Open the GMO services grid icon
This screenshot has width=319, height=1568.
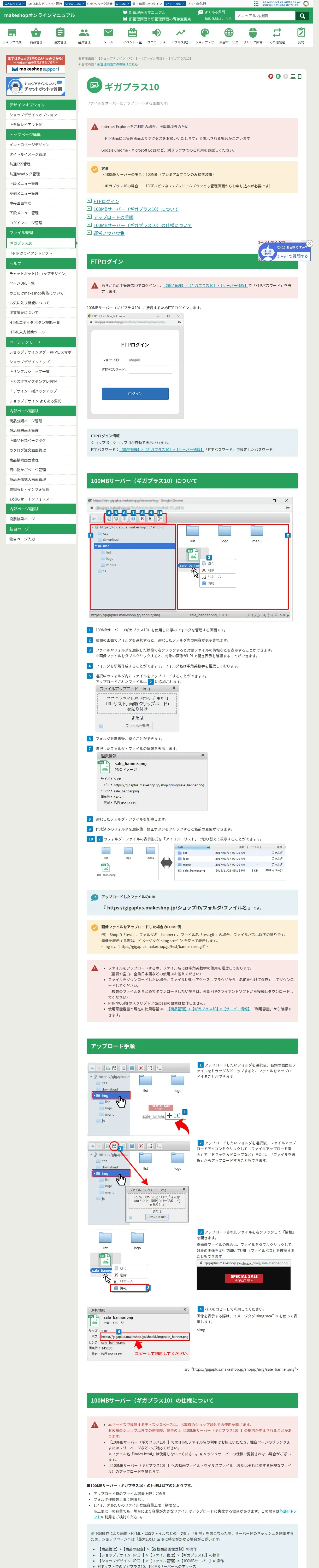tap(256, 4)
